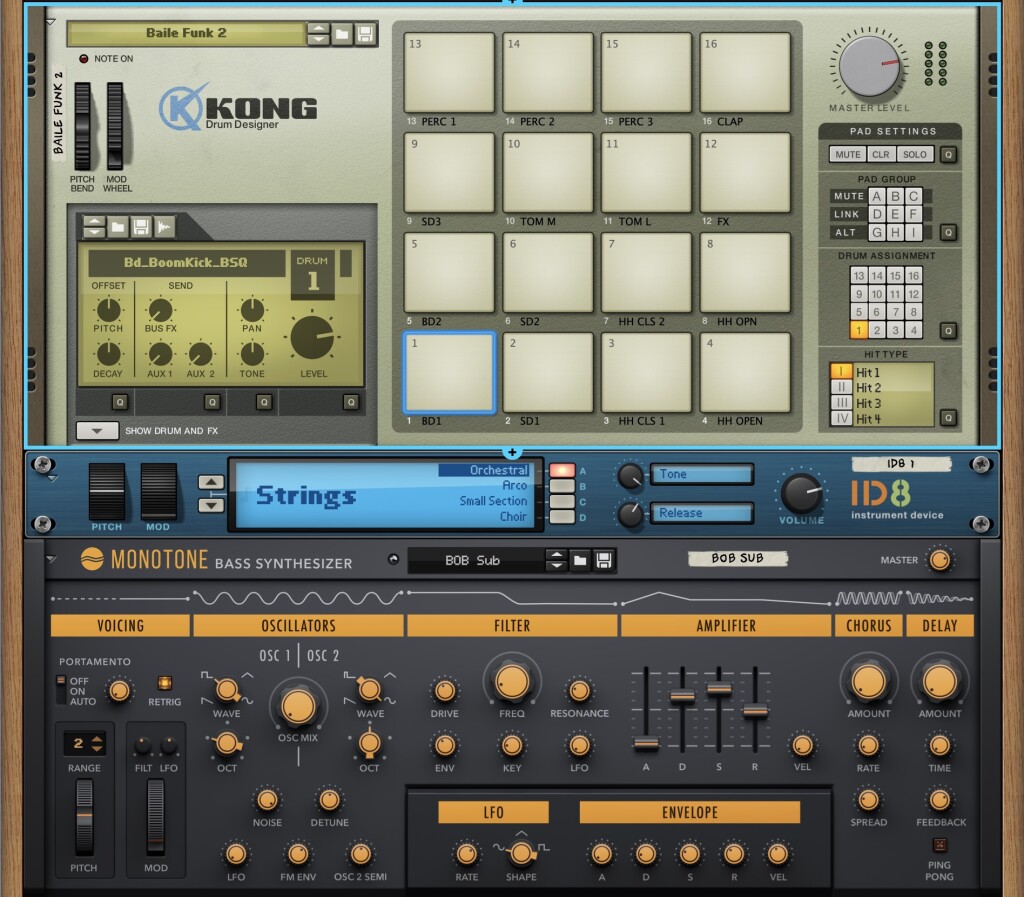This screenshot has height=897, width=1024.
Task: Click the Chorus Amount knob
Action: point(869,682)
